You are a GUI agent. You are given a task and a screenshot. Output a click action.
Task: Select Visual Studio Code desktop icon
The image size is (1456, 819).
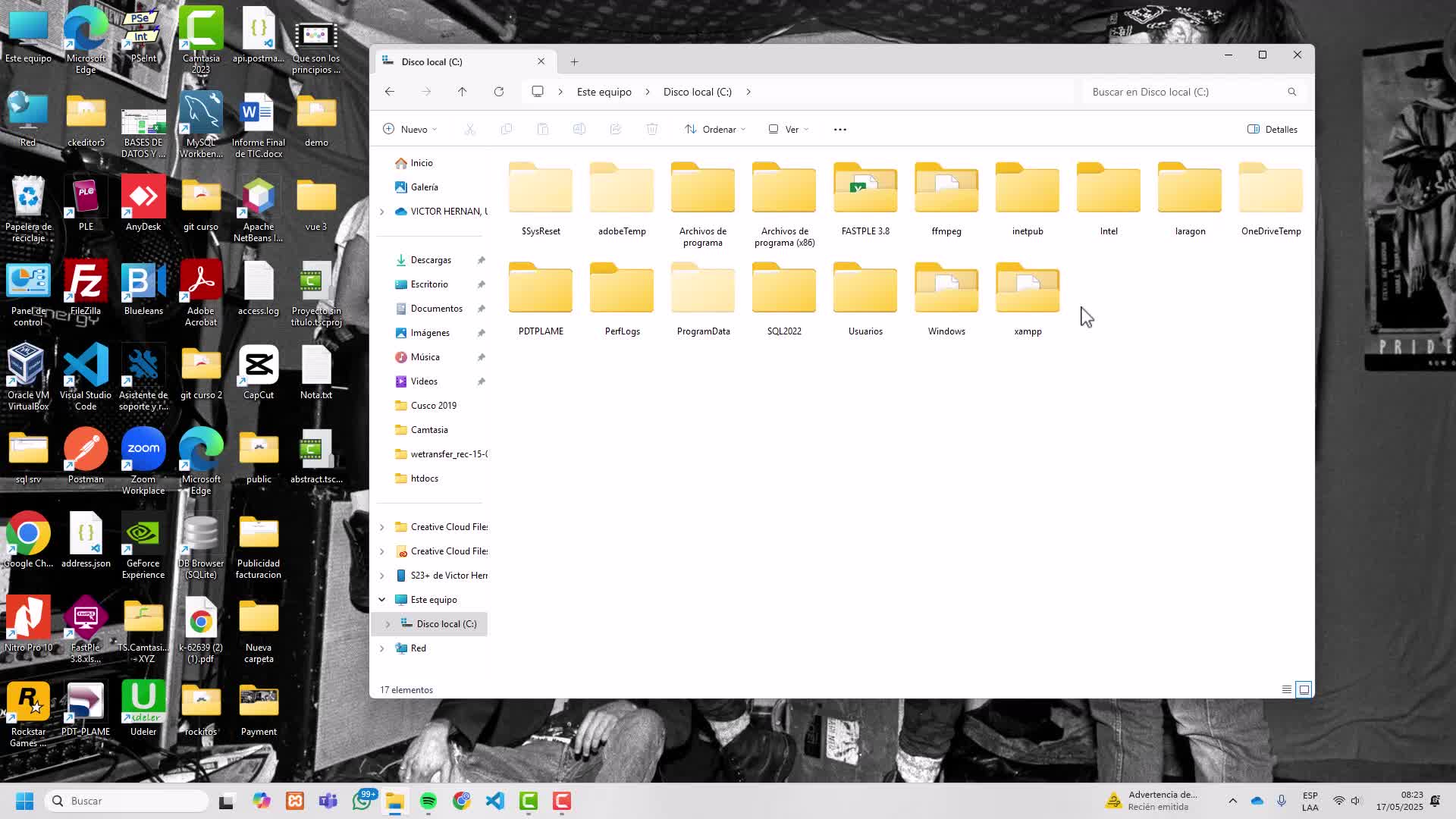click(86, 377)
